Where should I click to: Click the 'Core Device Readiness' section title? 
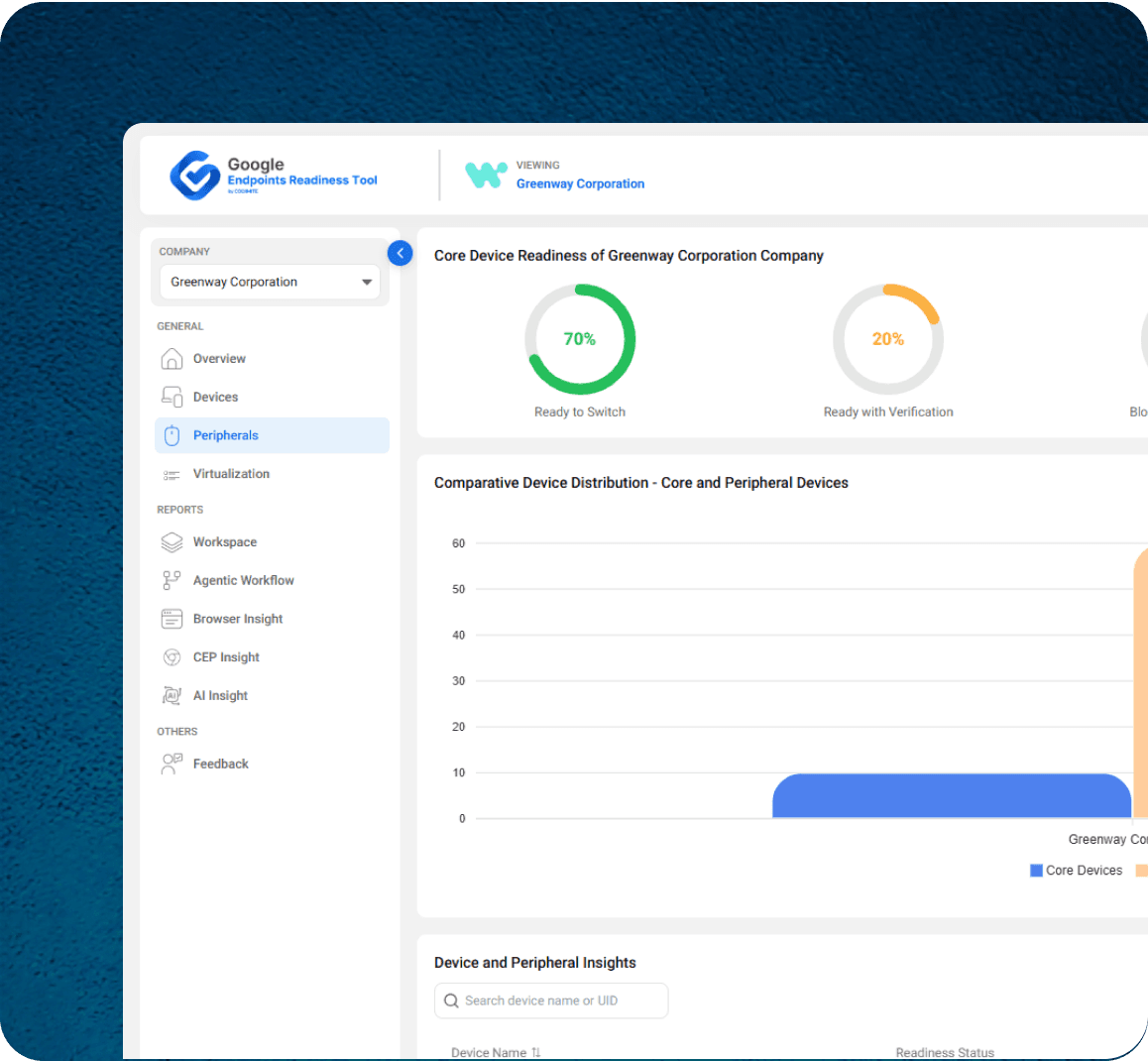click(629, 256)
